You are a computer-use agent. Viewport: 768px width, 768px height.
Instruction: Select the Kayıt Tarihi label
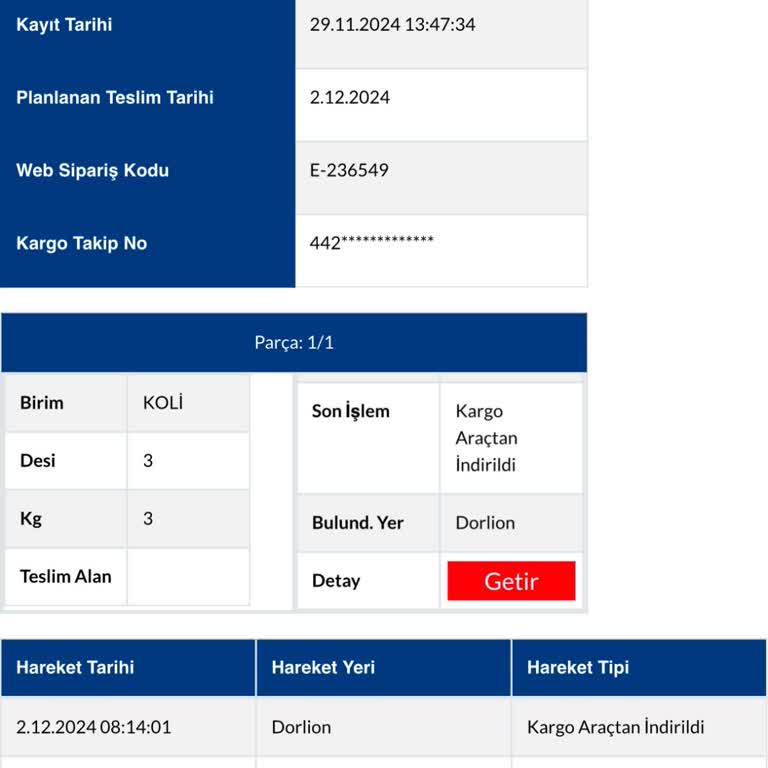[x=64, y=25]
